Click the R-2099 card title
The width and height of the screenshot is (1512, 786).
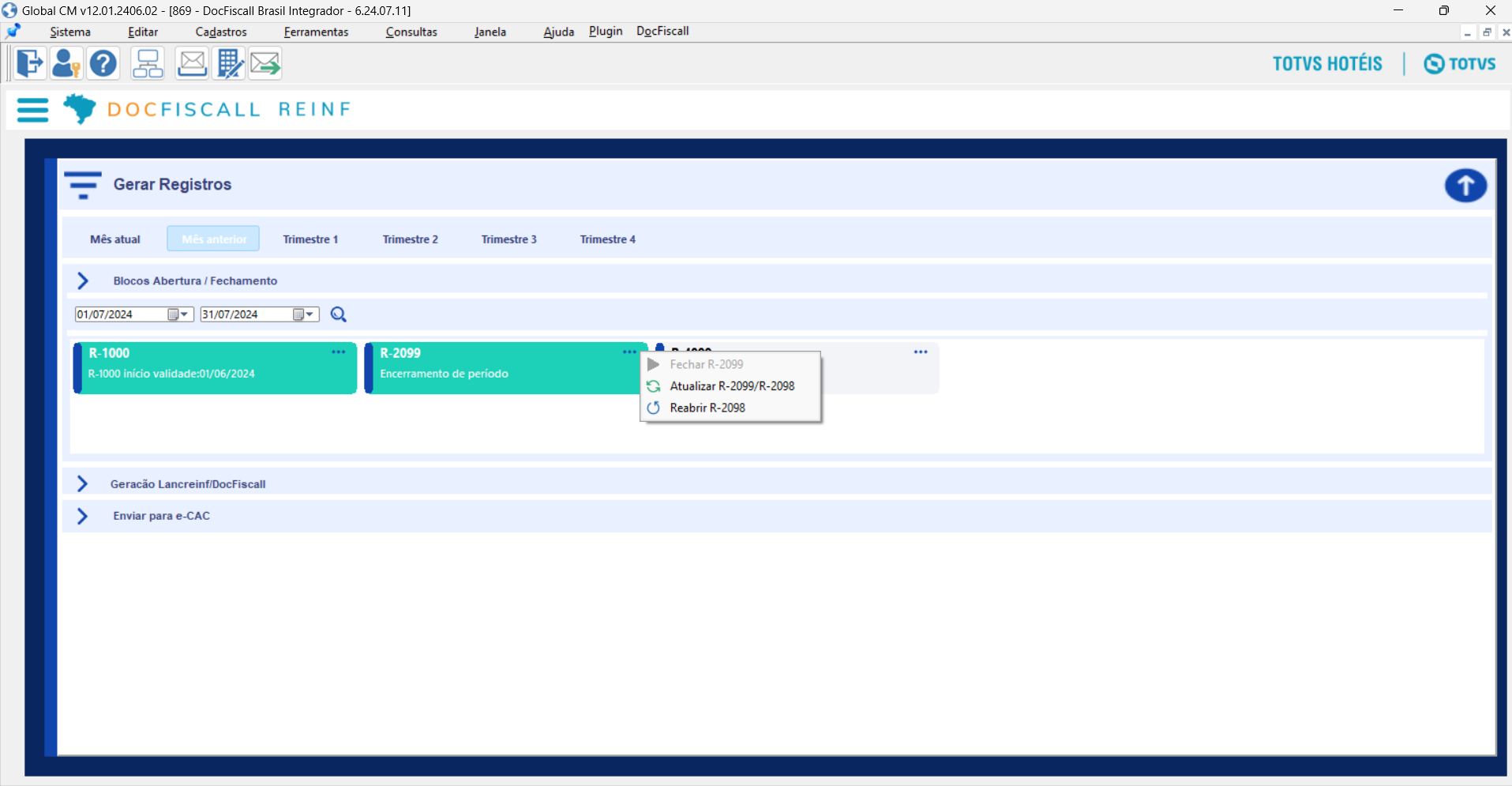400,353
